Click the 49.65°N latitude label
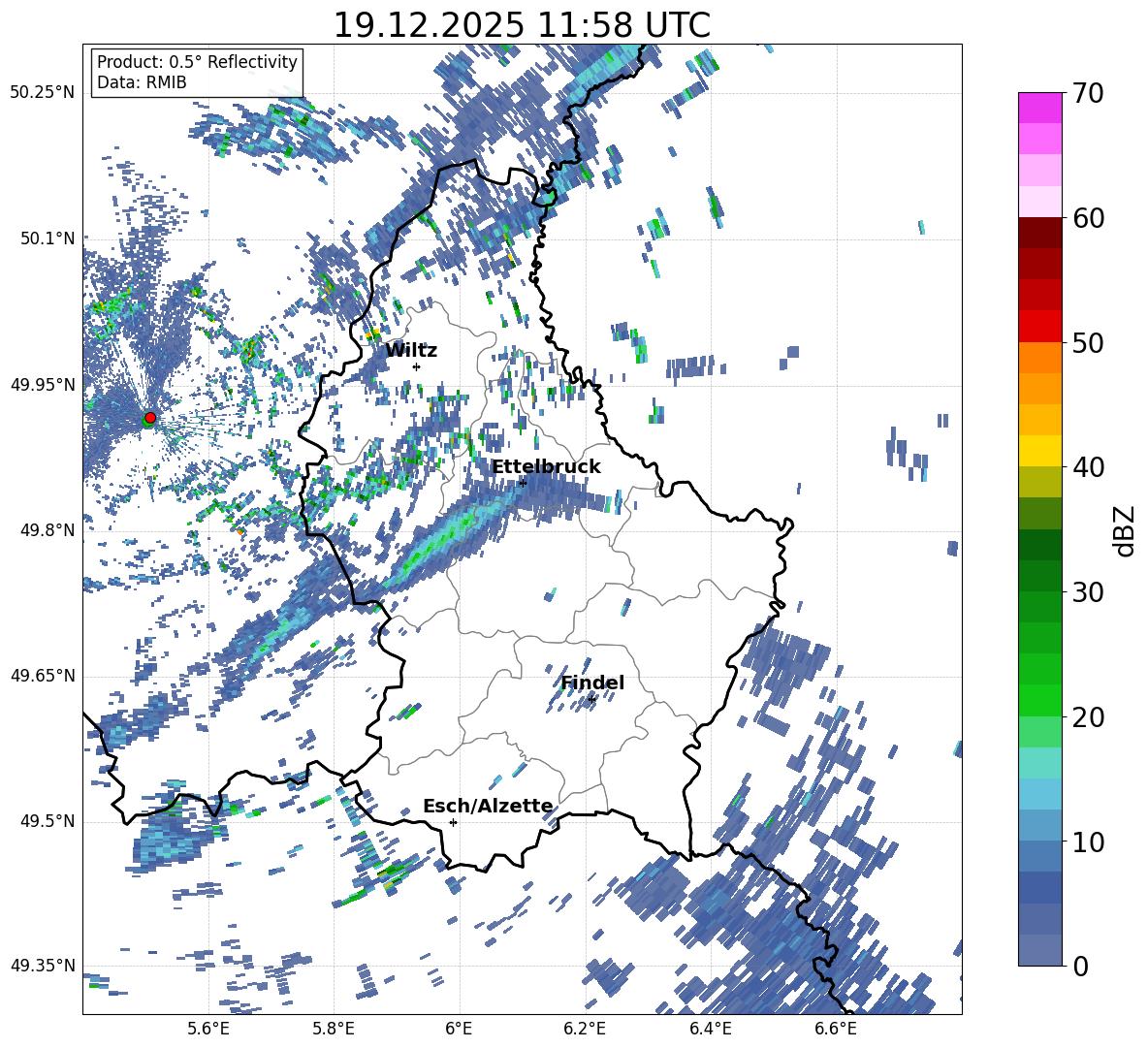 coord(43,676)
